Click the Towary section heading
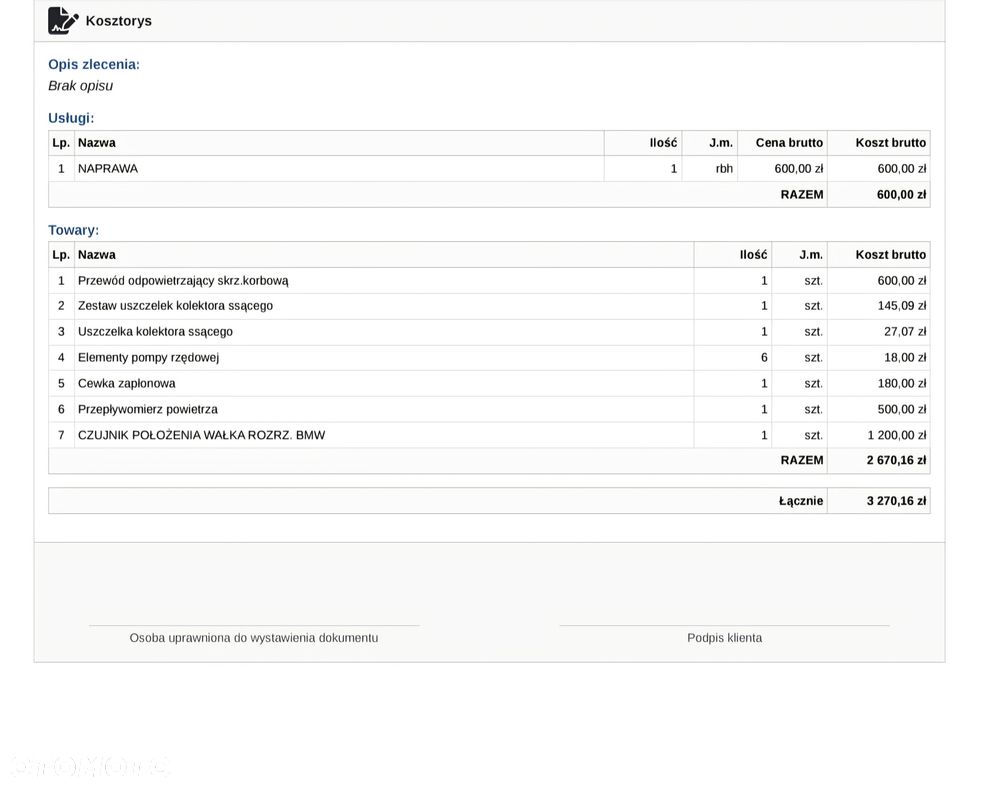The height and width of the screenshot is (787, 1000). (73, 230)
